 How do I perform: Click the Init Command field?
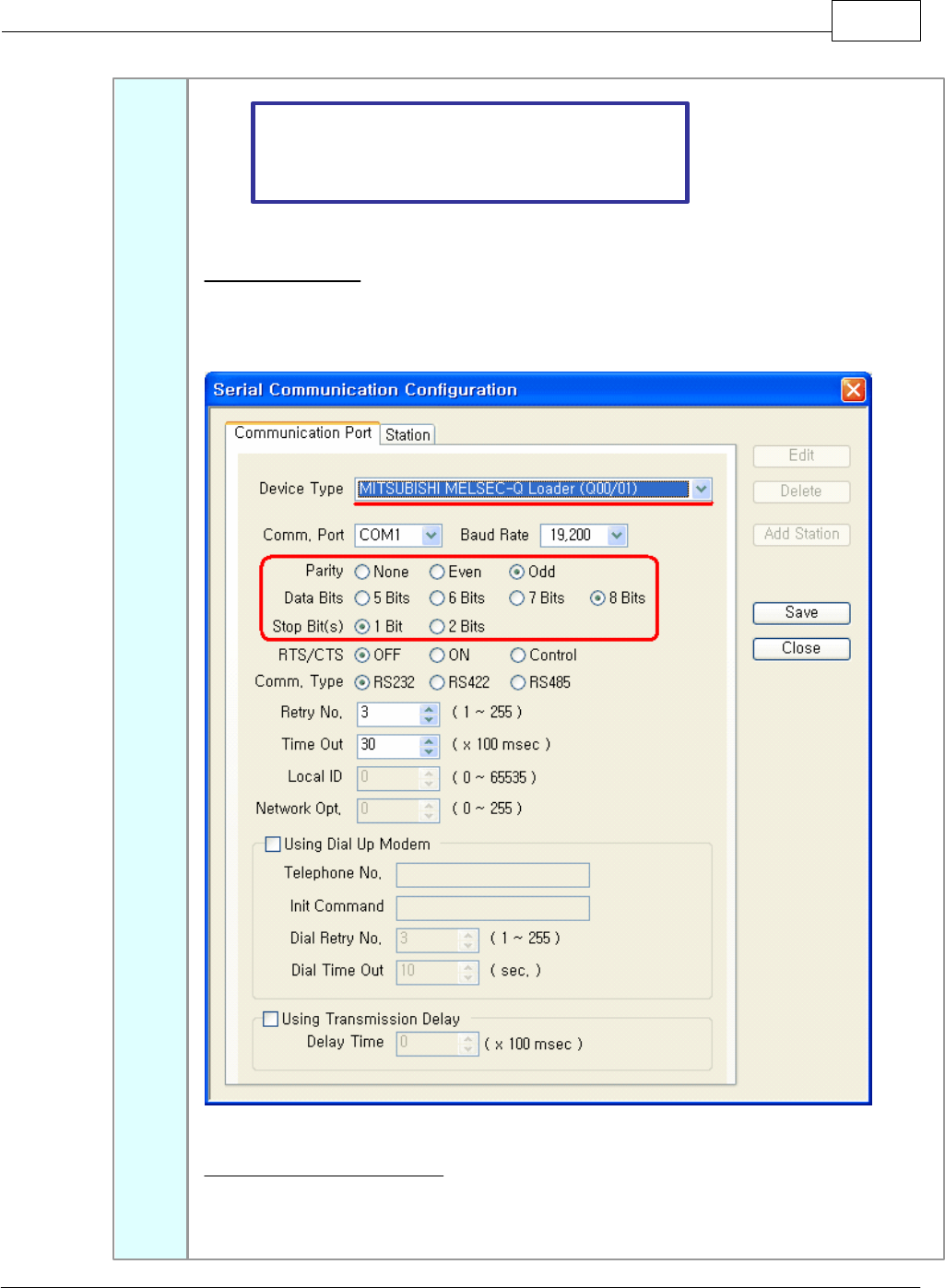click(492, 908)
